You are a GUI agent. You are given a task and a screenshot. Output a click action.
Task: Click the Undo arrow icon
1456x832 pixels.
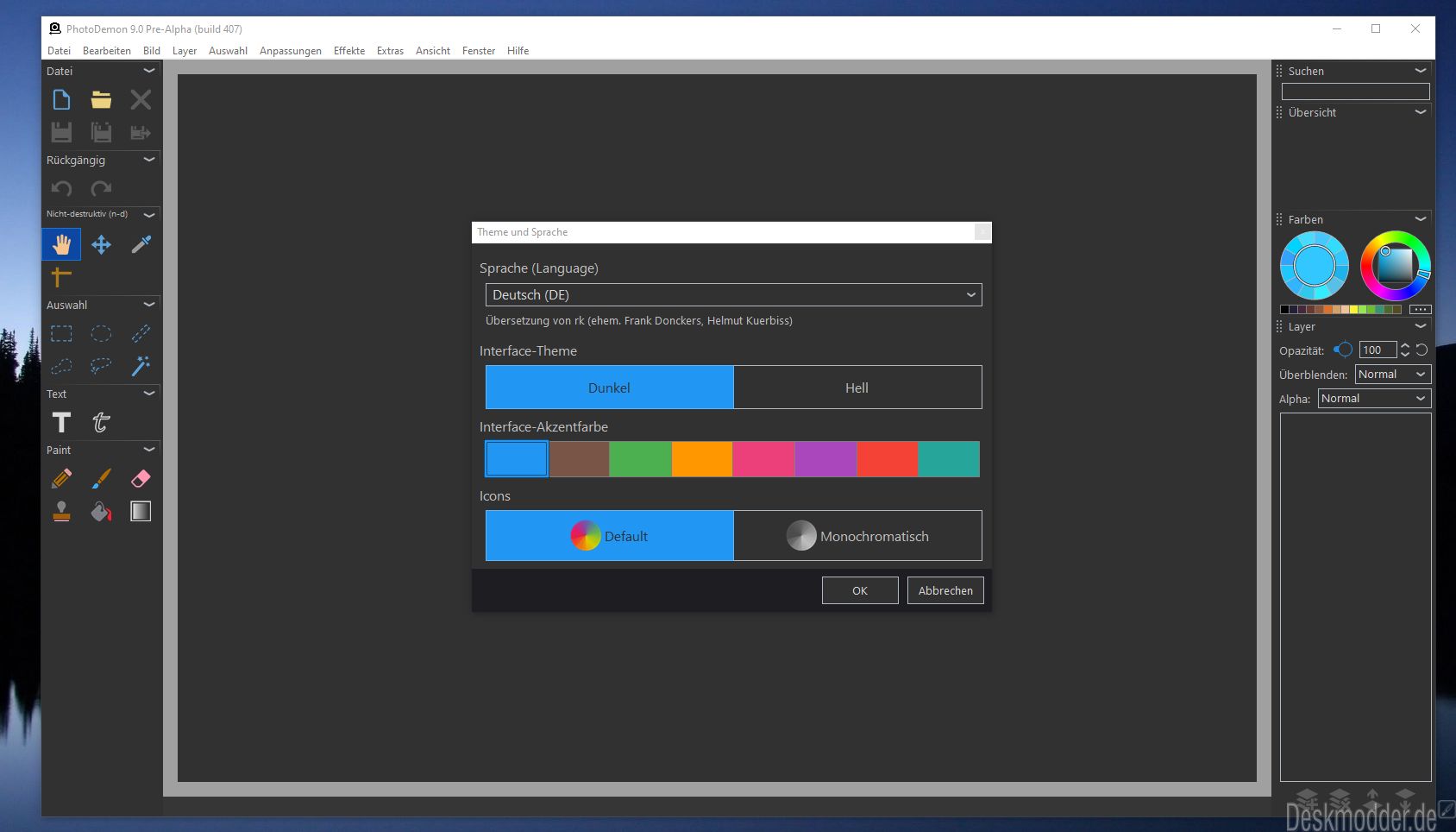tap(61, 188)
